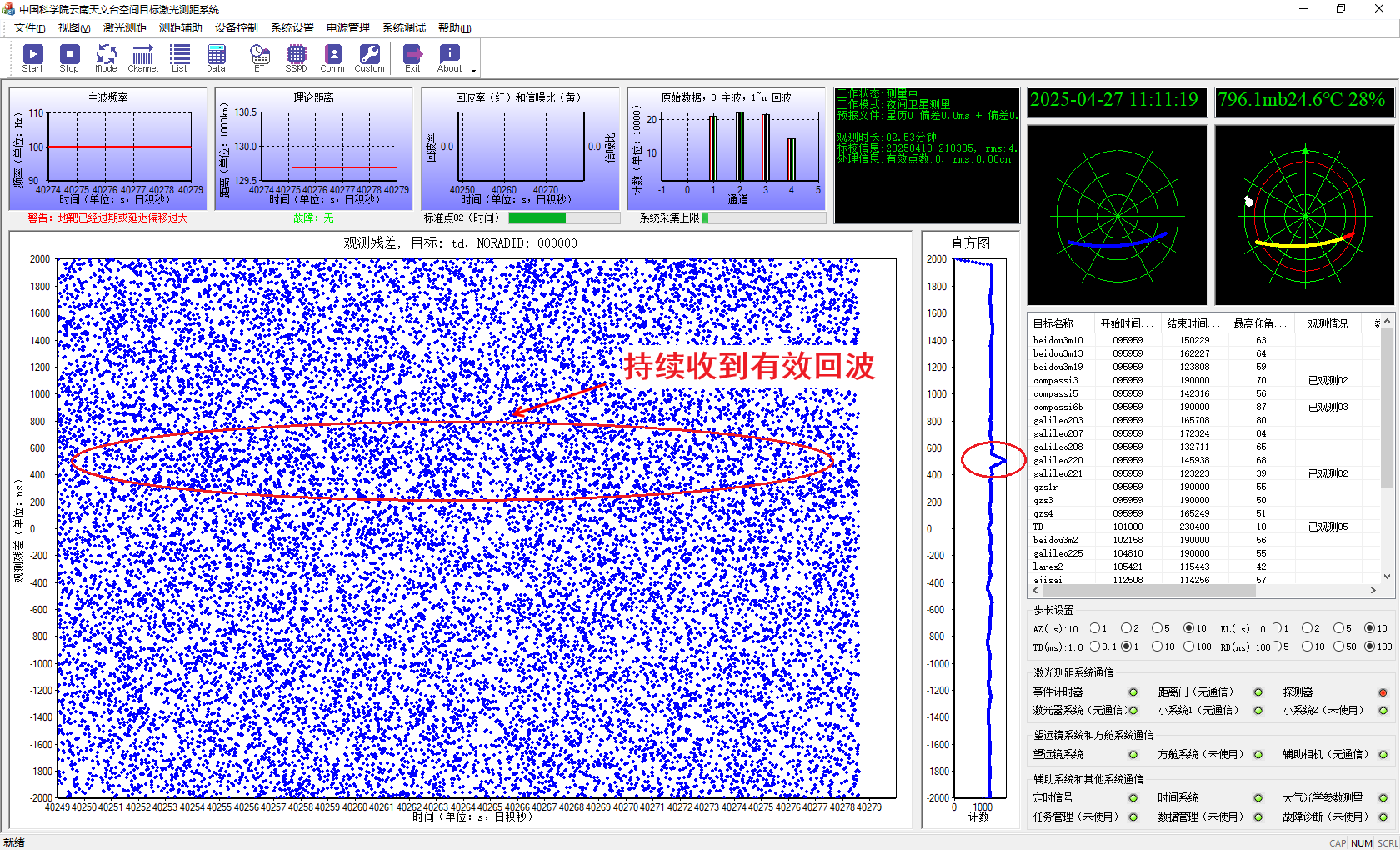Screen dimensions: 1400x850
Task: Select AZ step radio button 5
Action: point(1157,628)
